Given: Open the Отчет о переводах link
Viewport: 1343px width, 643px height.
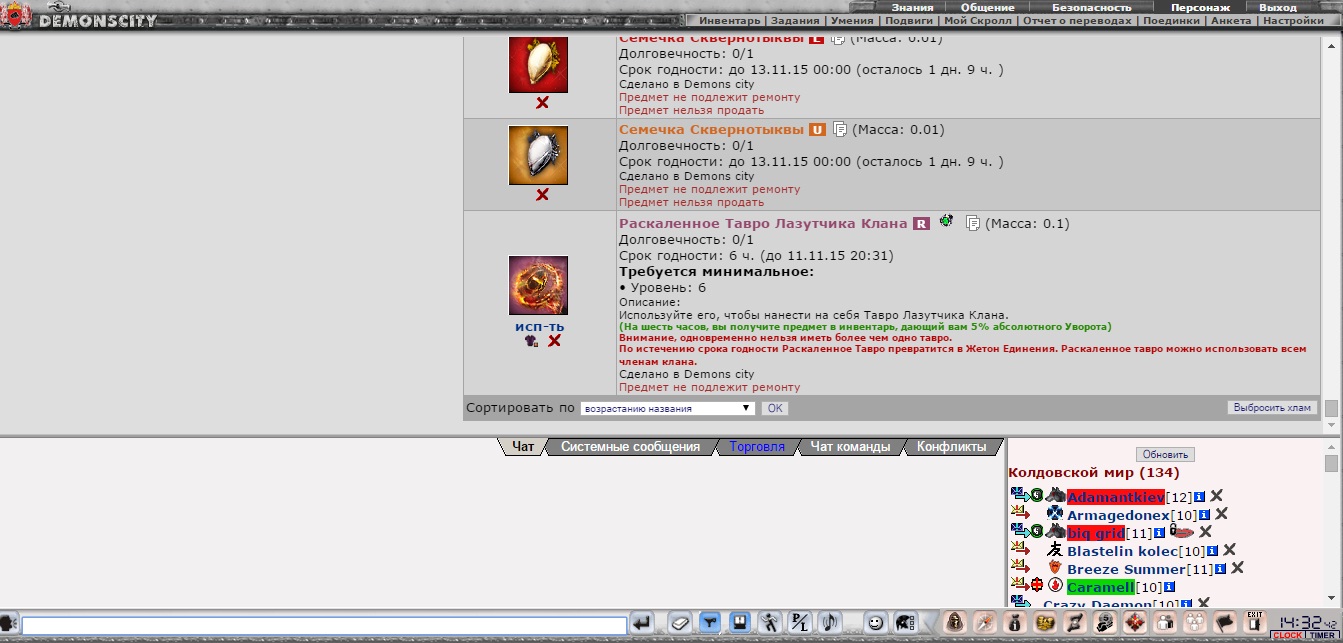Looking at the screenshot, I should [1079, 20].
